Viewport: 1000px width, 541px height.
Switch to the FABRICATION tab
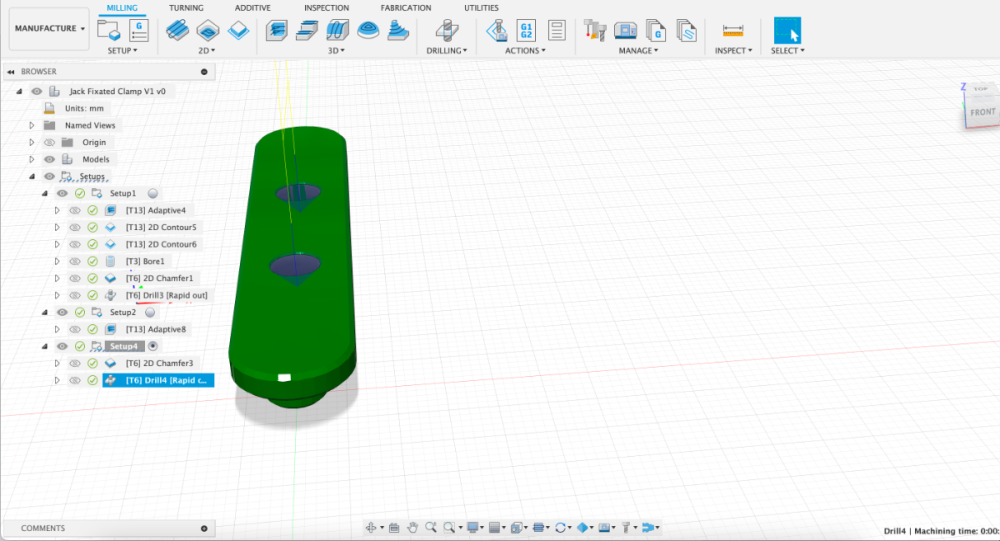(406, 8)
